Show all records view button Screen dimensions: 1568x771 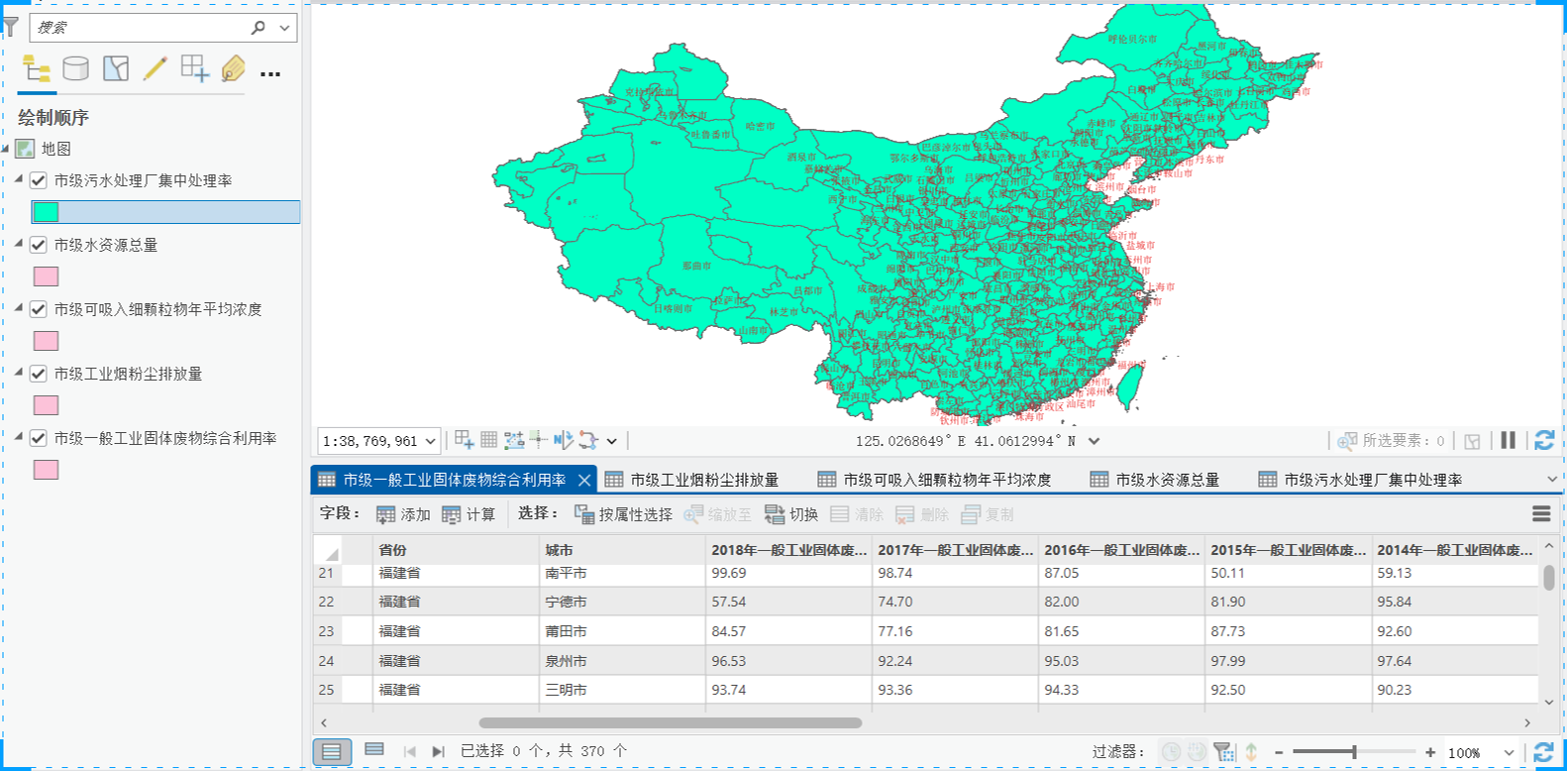(x=332, y=751)
